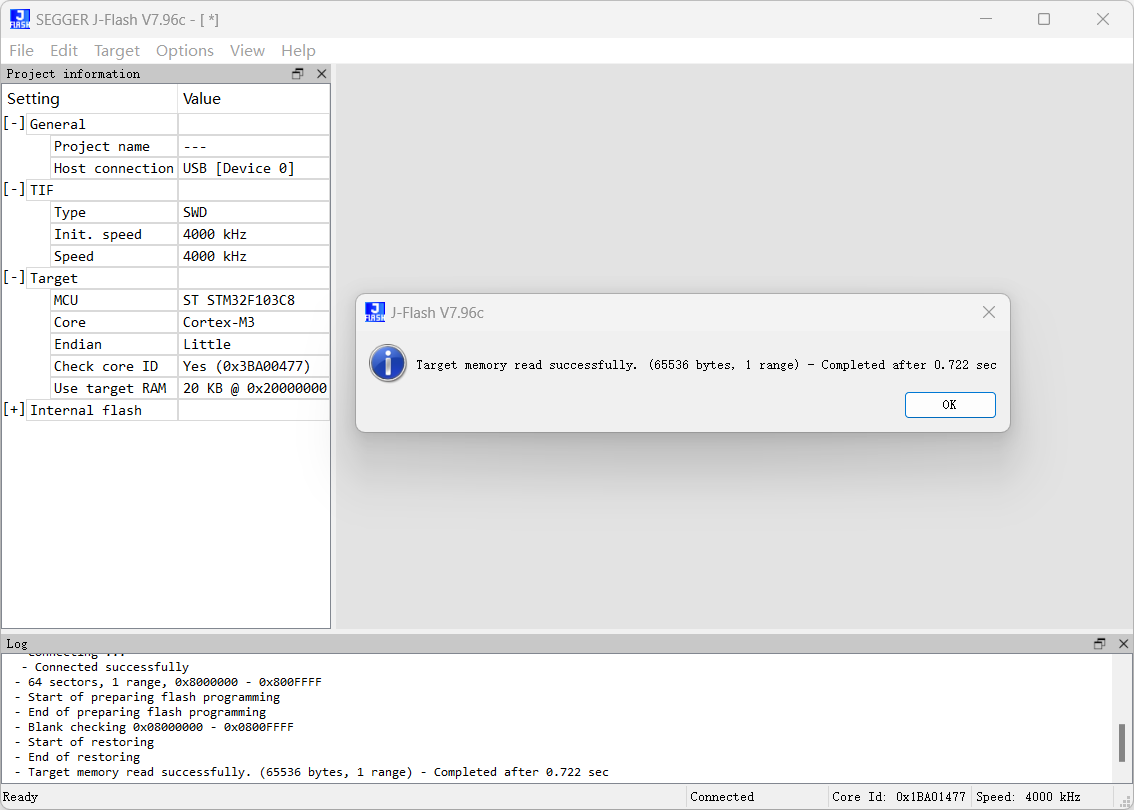Click the final 'Target memory read successfully' log line
The height and width of the screenshot is (810, 1134).
coord(311,772)
